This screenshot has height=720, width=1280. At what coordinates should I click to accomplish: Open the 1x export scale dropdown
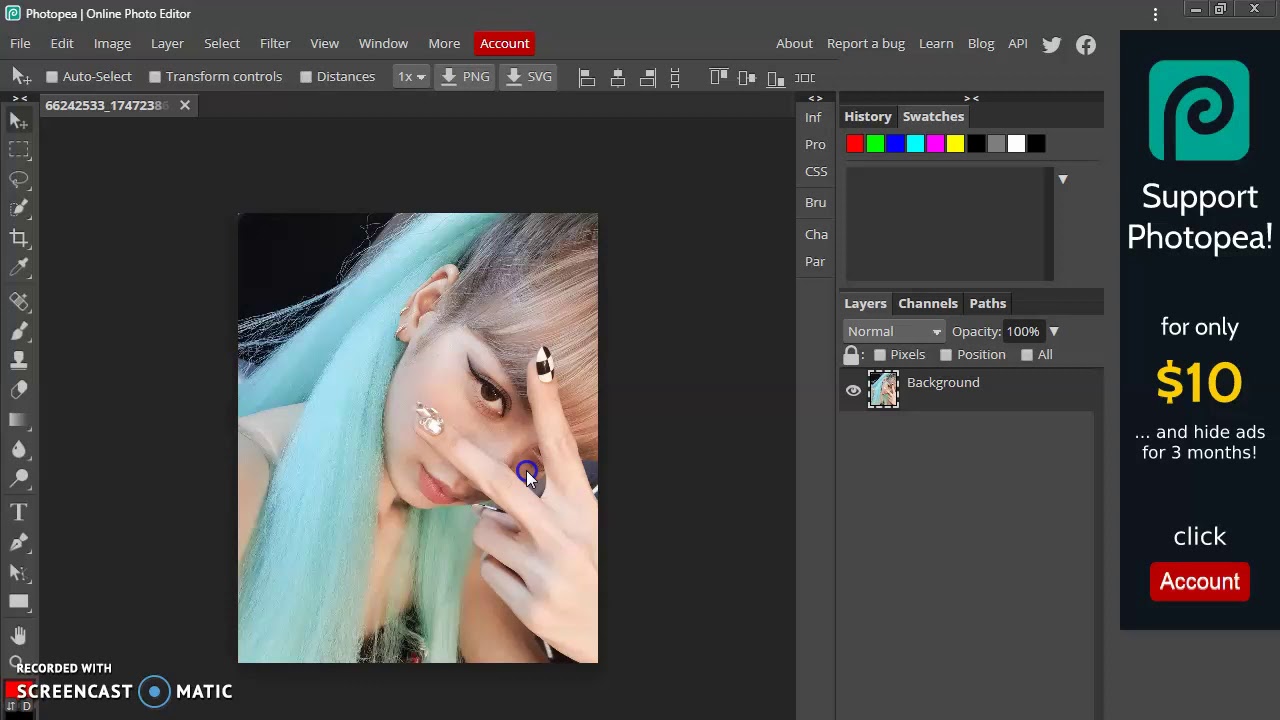click(x=411, y=77)
